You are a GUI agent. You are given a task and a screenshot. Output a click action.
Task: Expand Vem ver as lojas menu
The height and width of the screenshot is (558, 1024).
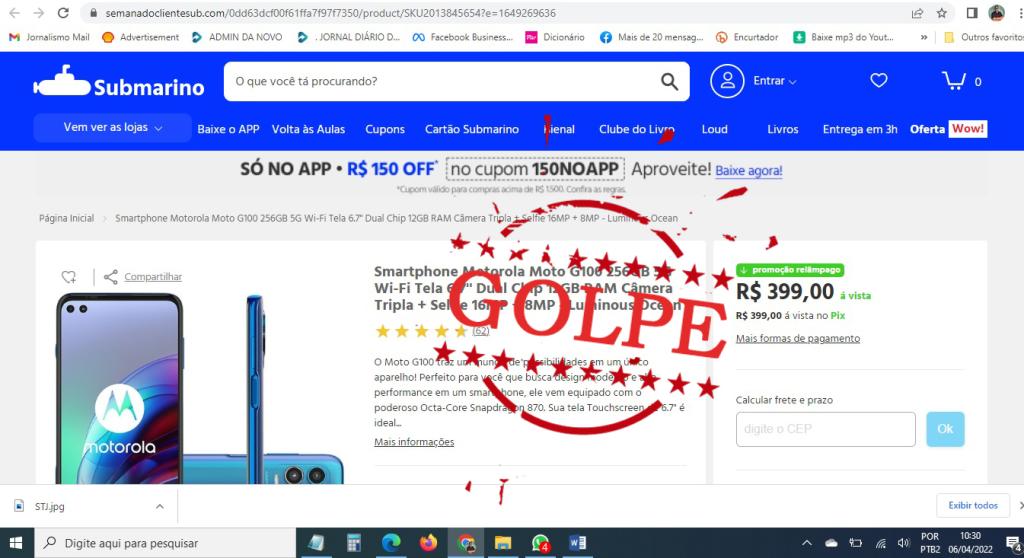[x=112, y=127]
